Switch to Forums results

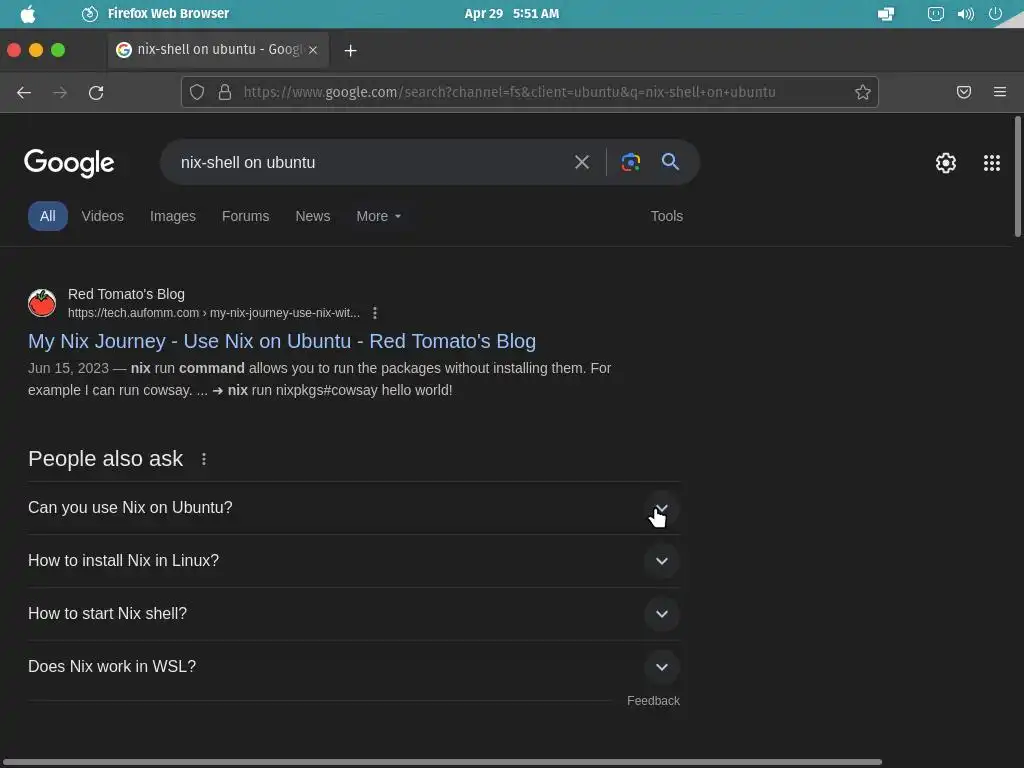pyautogui.click(x=246, y=216)
